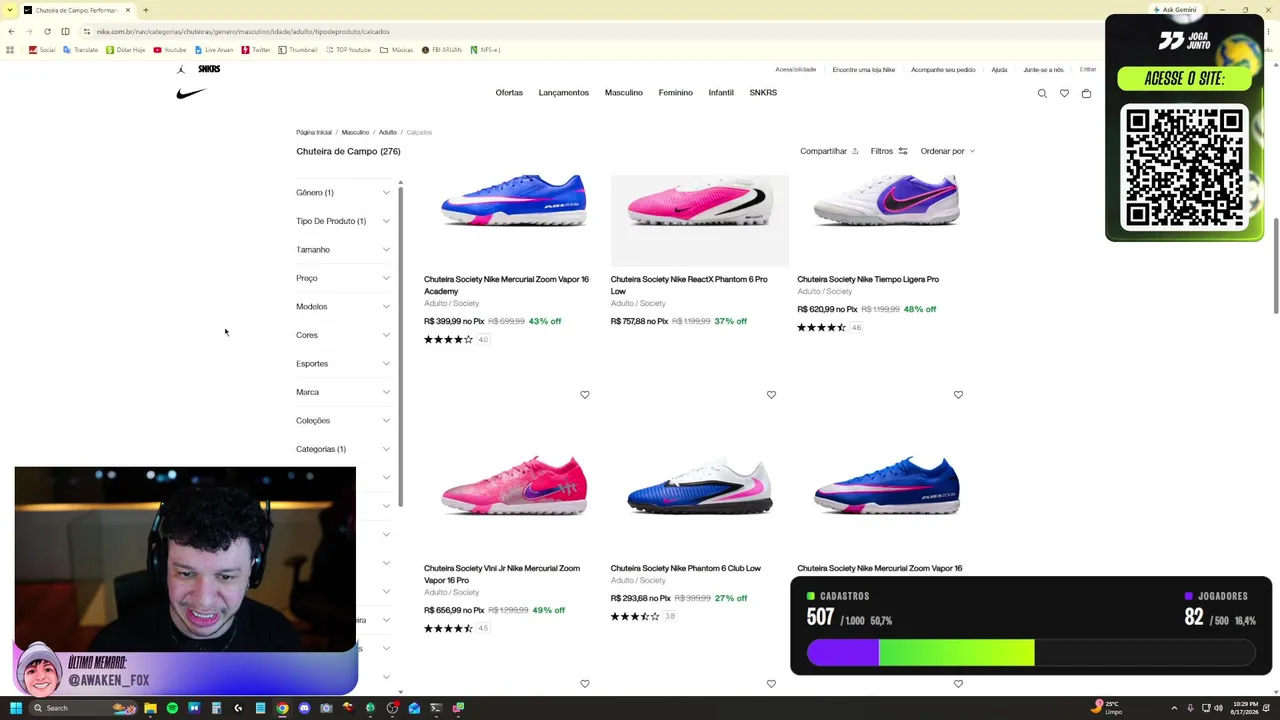Expand the Tamanho filter section

(343, 250)
